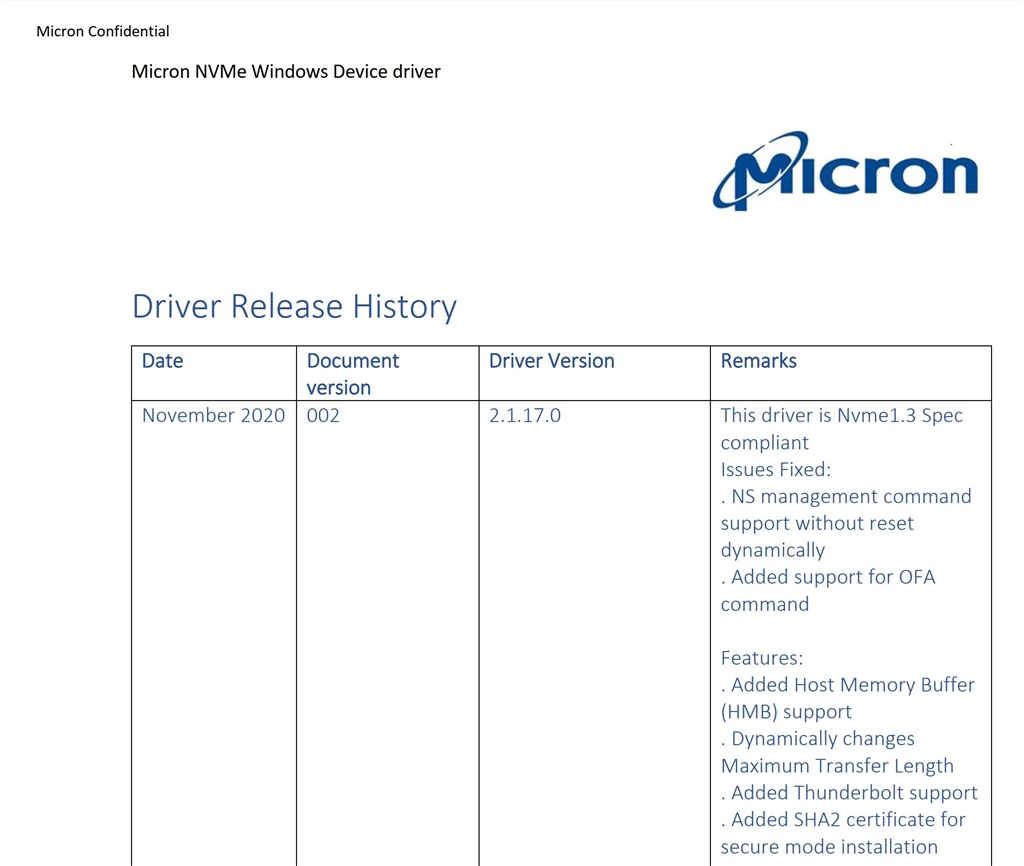Click 'Added SHA2 certificate for' remark line
Viewport: 1024px width, 866px height.
843,819
